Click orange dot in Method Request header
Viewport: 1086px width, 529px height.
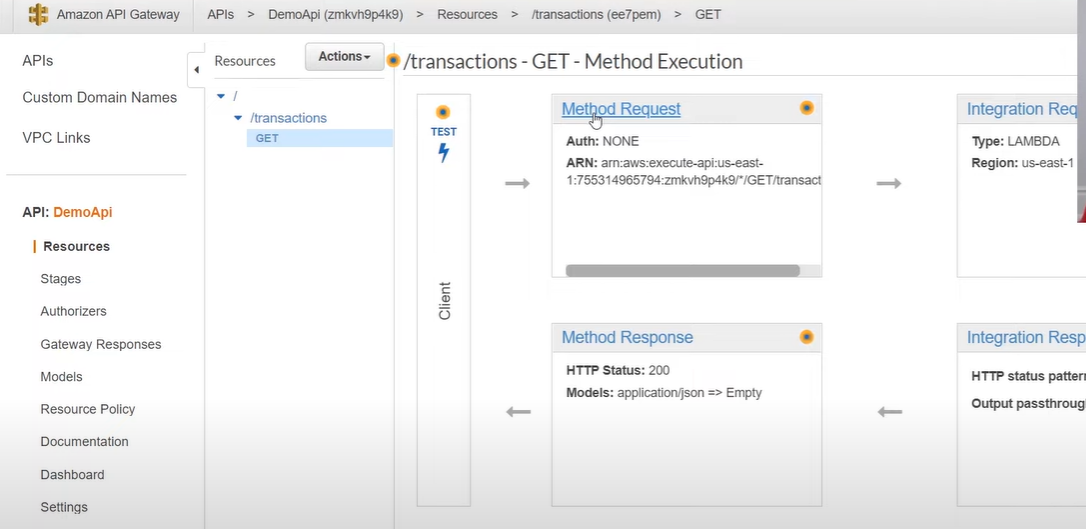[806, 108]
